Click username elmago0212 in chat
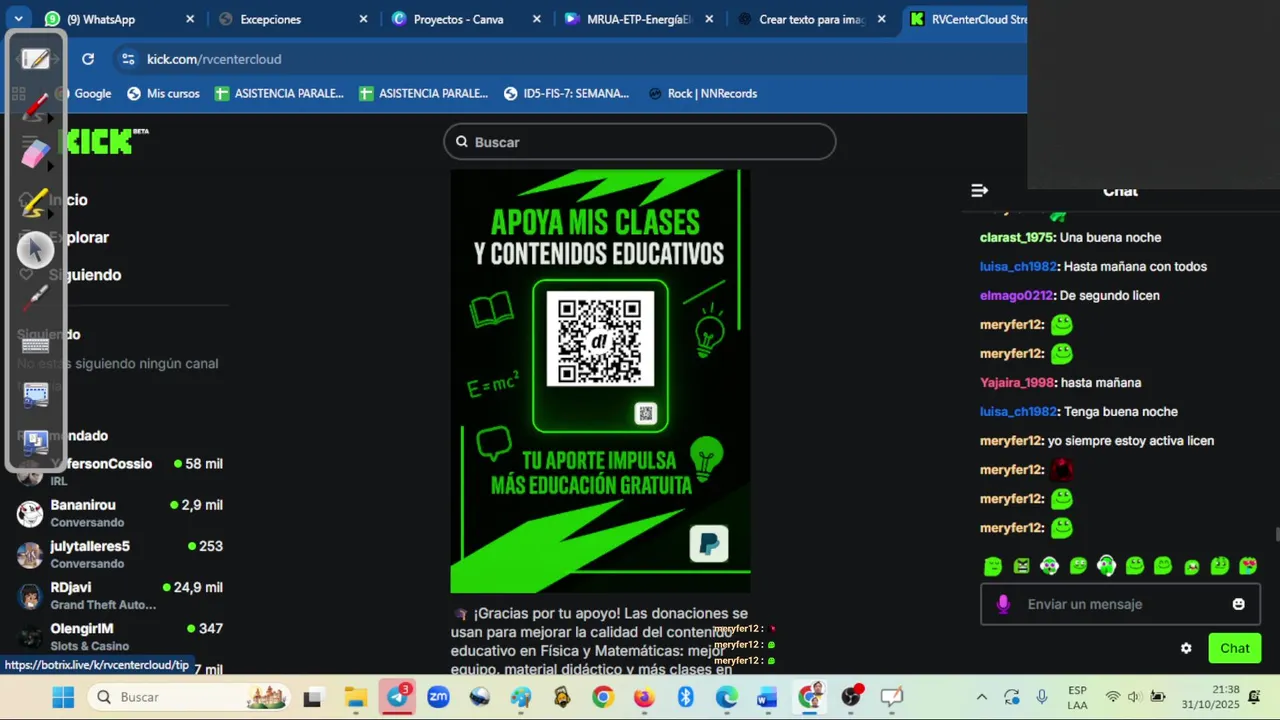1280x720 pixels. coord(1017,296)
